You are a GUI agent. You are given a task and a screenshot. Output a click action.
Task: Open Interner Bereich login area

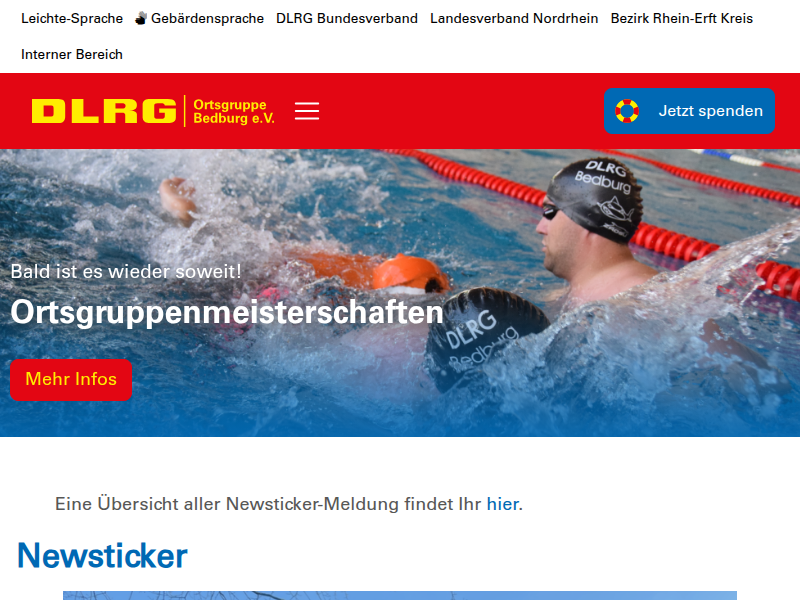[72, 54]
